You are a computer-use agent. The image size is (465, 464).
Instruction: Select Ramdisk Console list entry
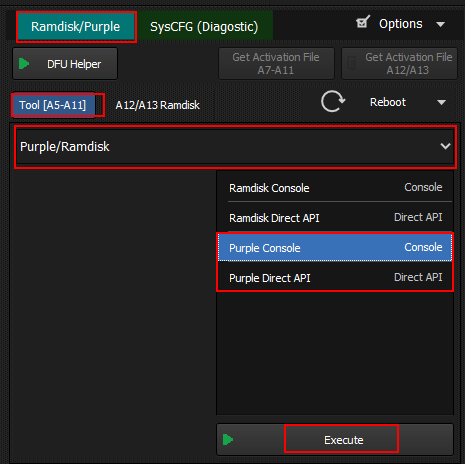[335, 188]
